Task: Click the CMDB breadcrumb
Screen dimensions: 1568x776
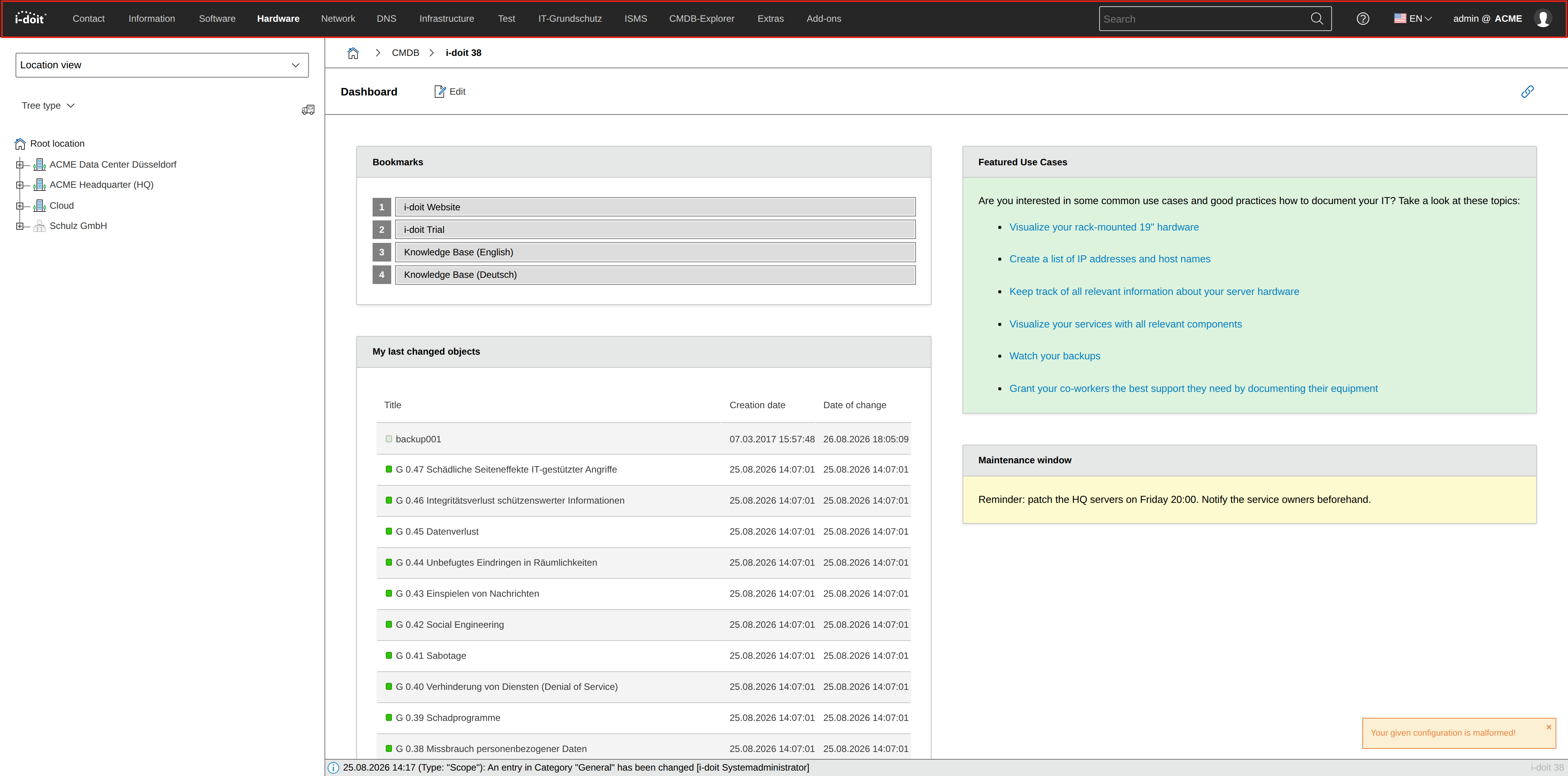Action: (x=406, y=53)
